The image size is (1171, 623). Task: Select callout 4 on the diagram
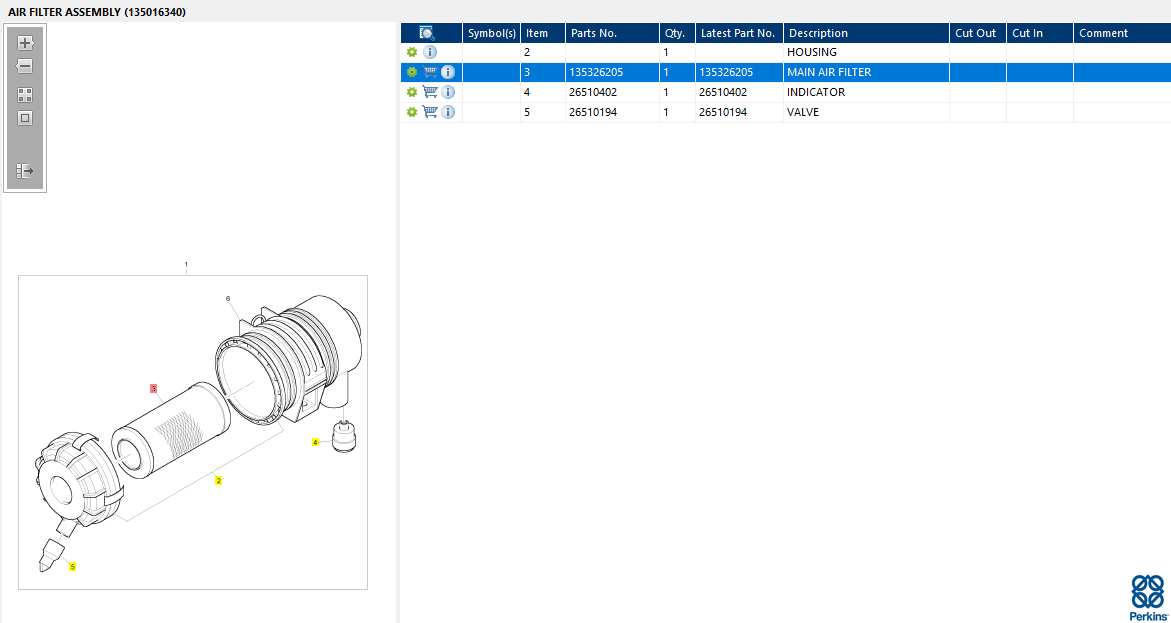tap(316, 442)
